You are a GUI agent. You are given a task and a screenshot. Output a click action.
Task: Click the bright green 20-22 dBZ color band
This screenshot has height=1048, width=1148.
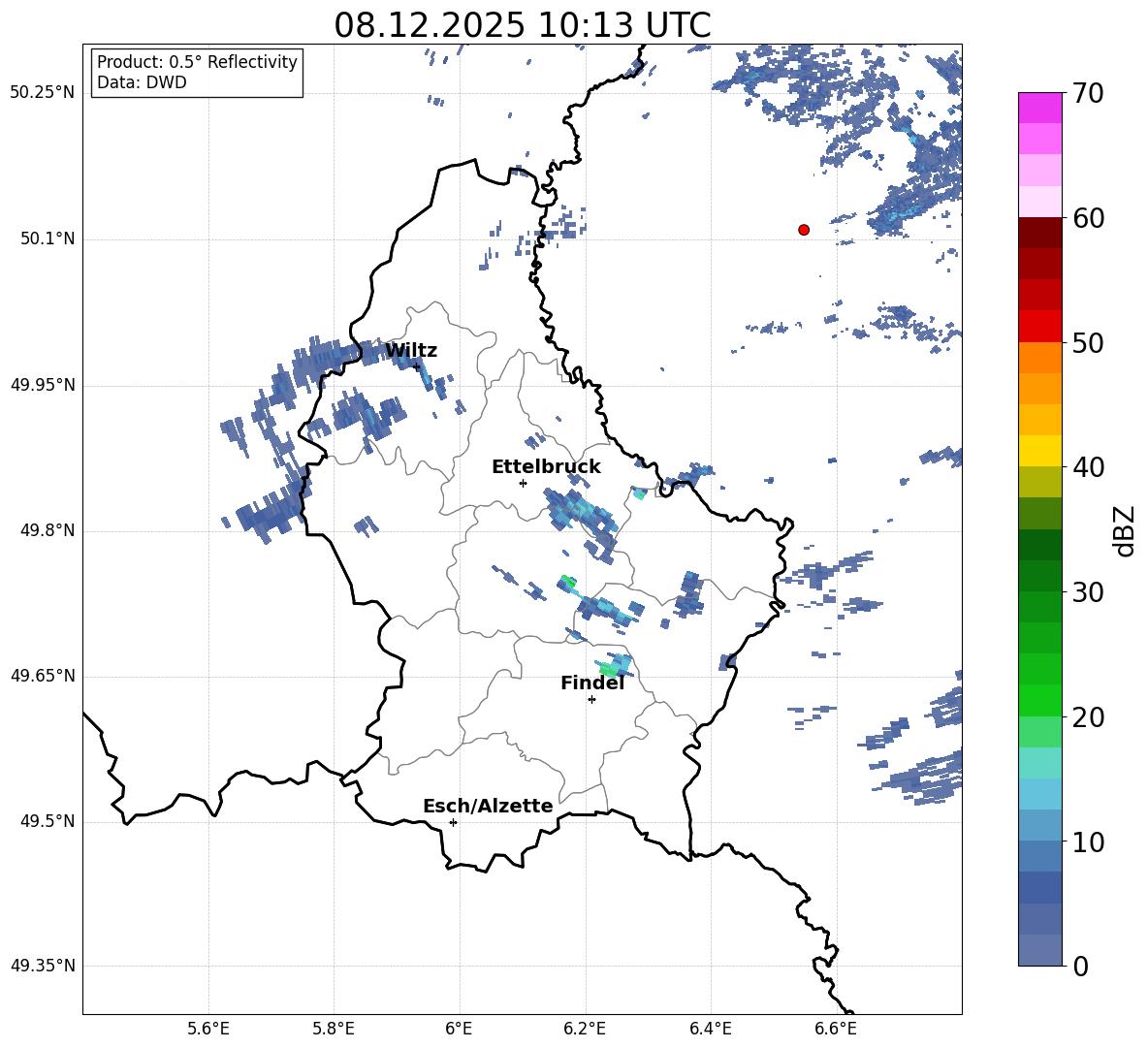[1040, 701]
